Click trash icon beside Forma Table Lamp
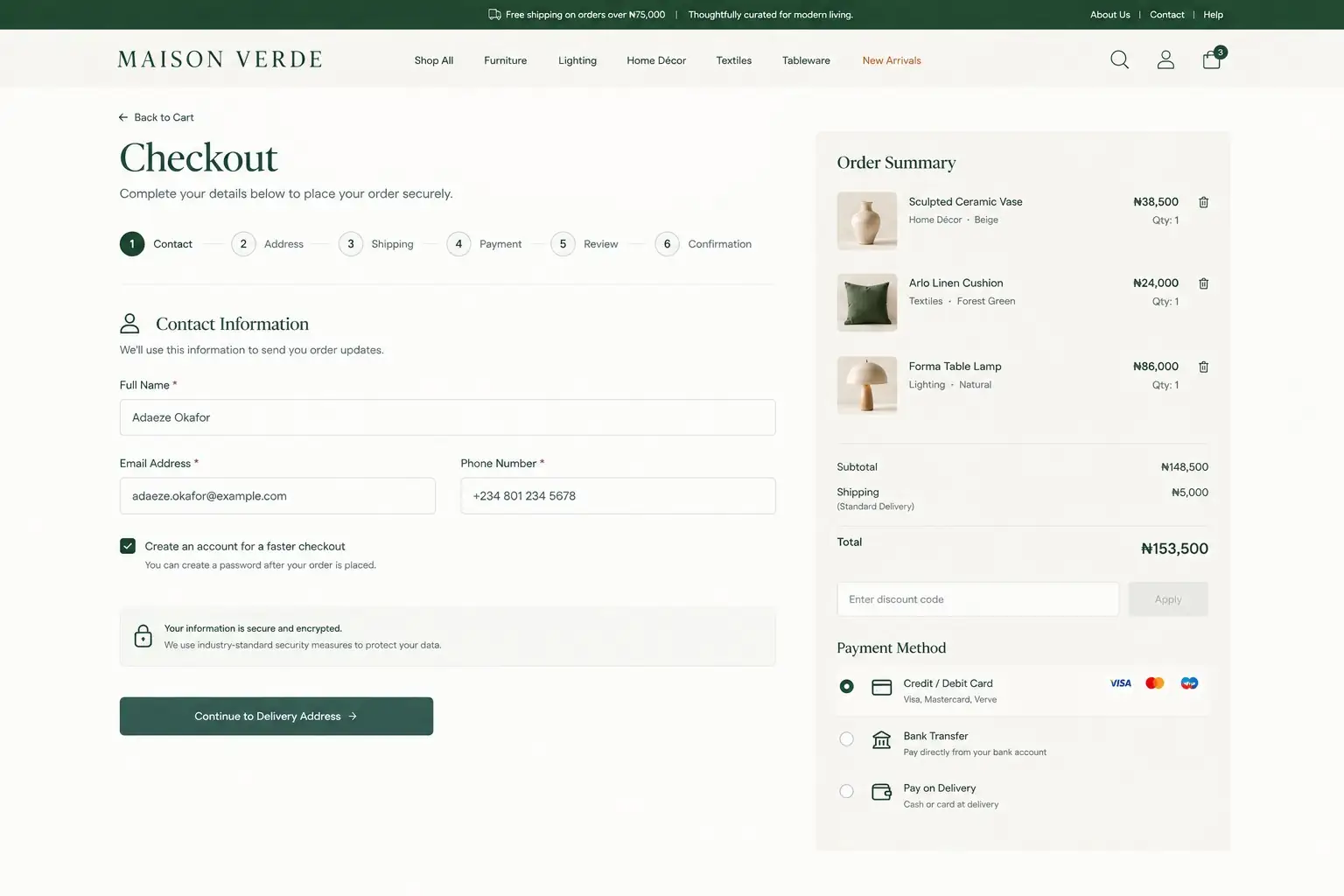The image size is (1344, 896). 1203,367
